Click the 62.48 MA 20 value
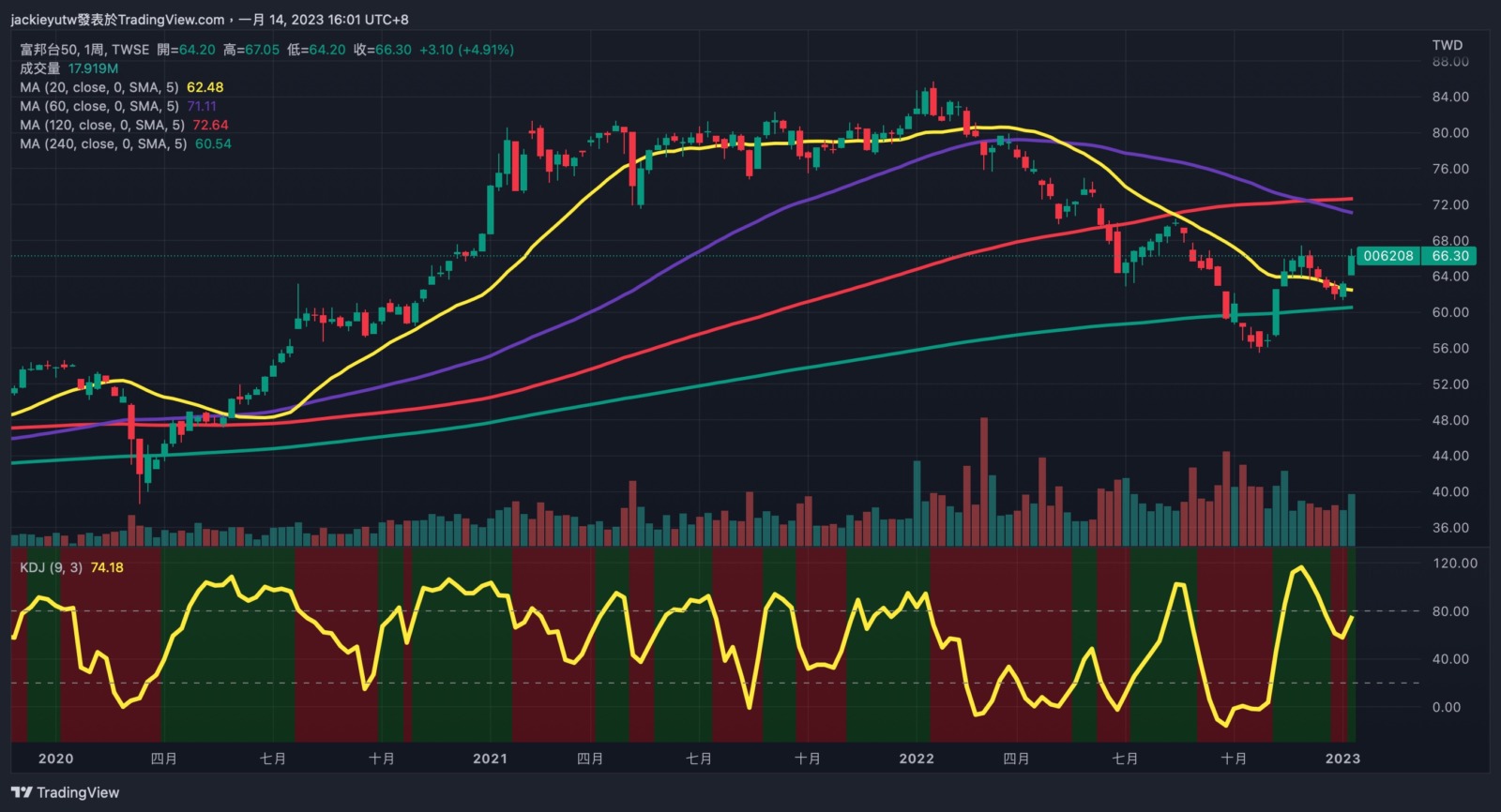Screen dimensions: 1501x812 (x=205, y=87)
